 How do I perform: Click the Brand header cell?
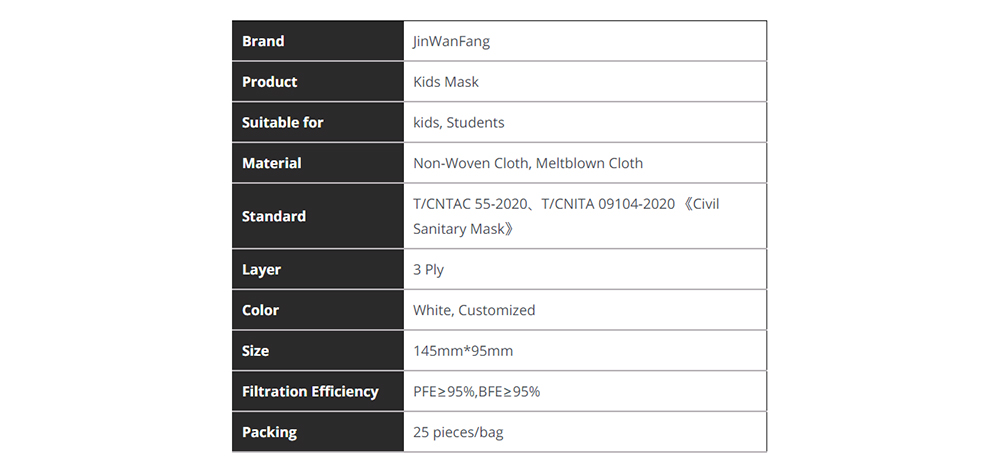pos(318,41)
